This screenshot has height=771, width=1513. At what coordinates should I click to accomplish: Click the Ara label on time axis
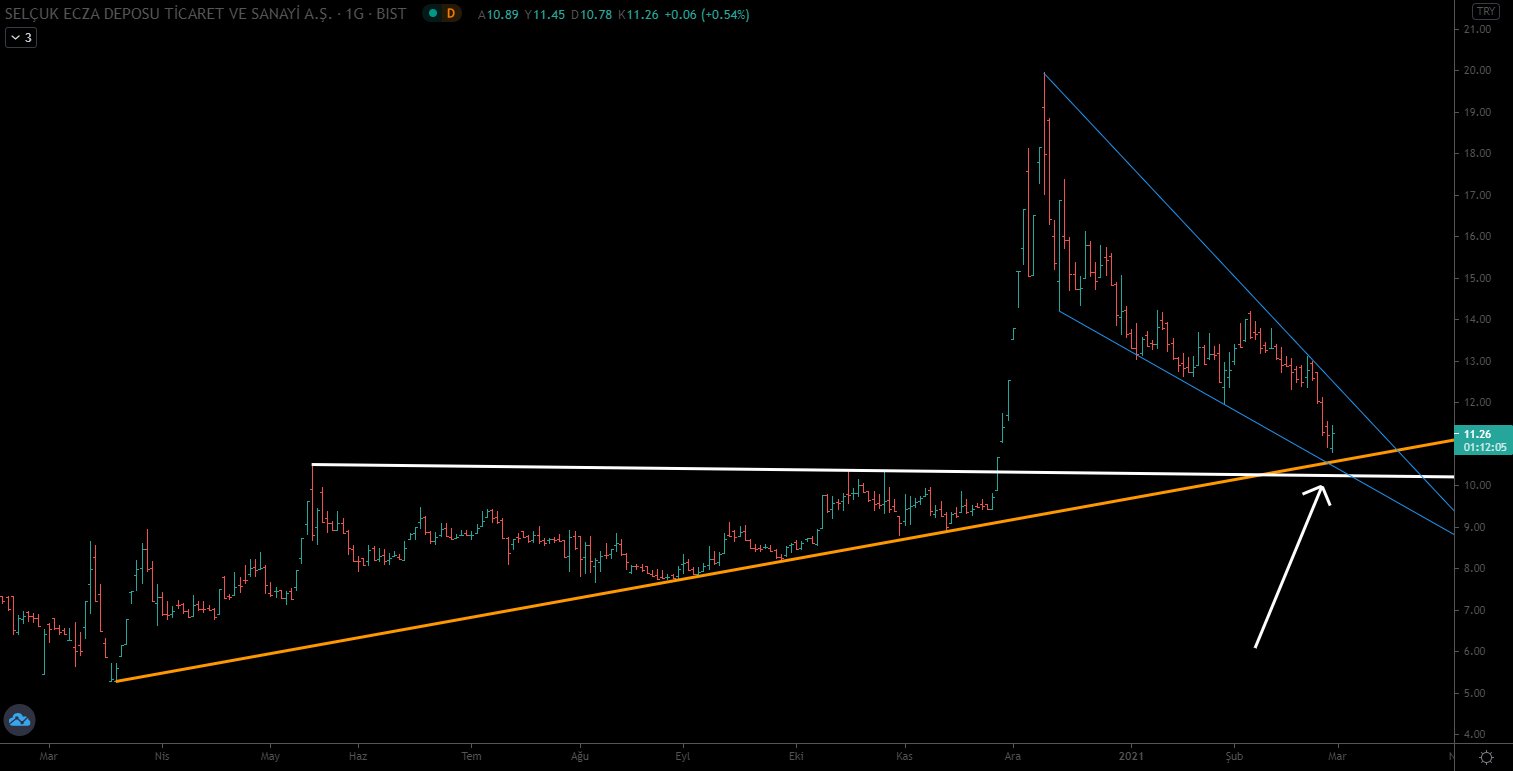[1013, 757]
